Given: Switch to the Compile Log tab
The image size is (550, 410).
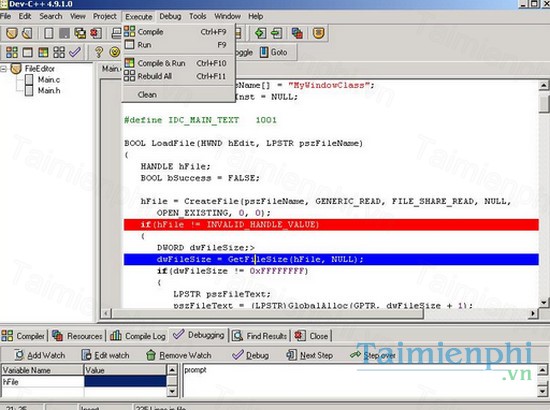Looking at the screenshot, I should tap(138, 336).
